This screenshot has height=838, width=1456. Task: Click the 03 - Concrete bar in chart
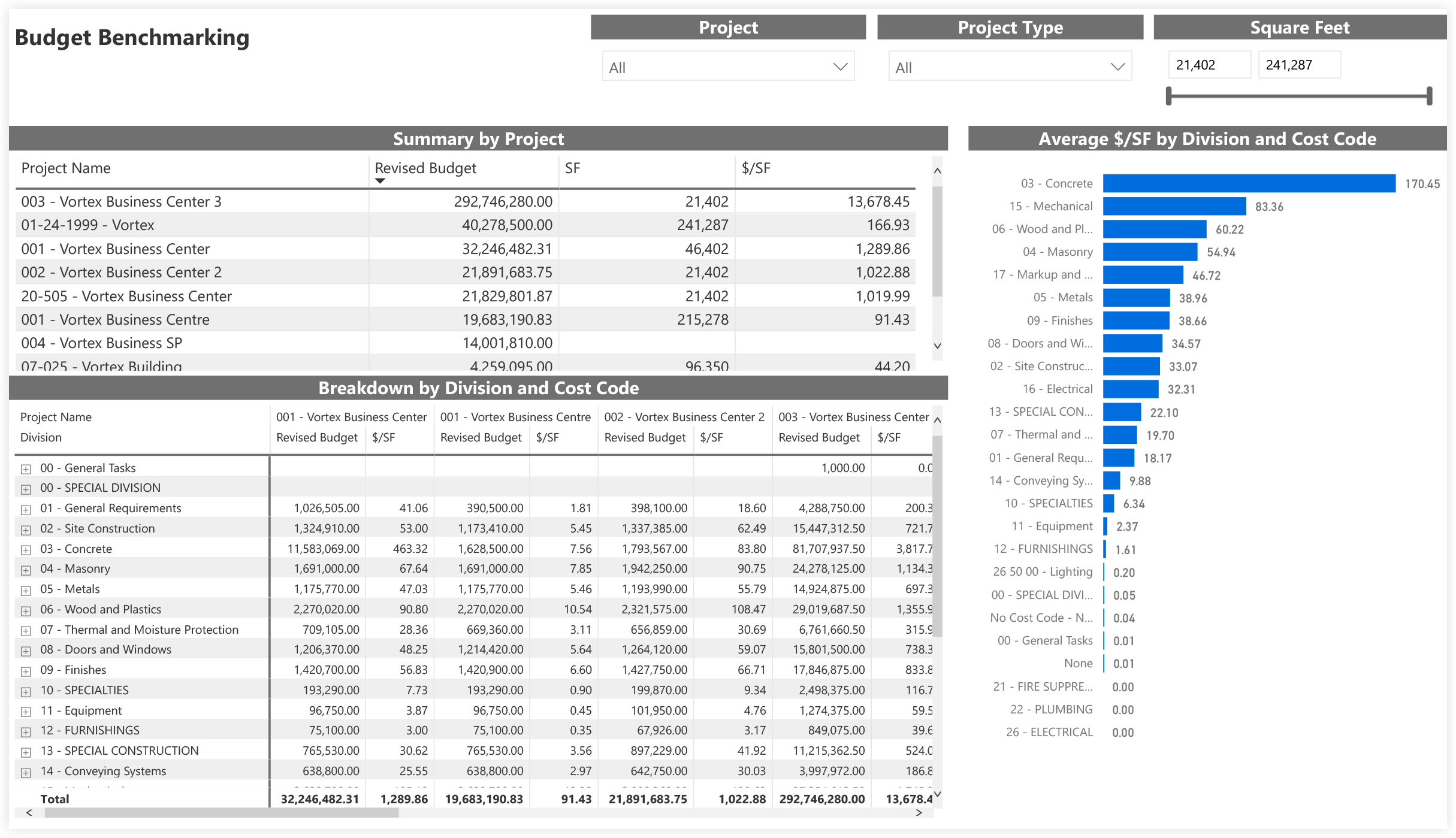click(x=1249, y=183)
